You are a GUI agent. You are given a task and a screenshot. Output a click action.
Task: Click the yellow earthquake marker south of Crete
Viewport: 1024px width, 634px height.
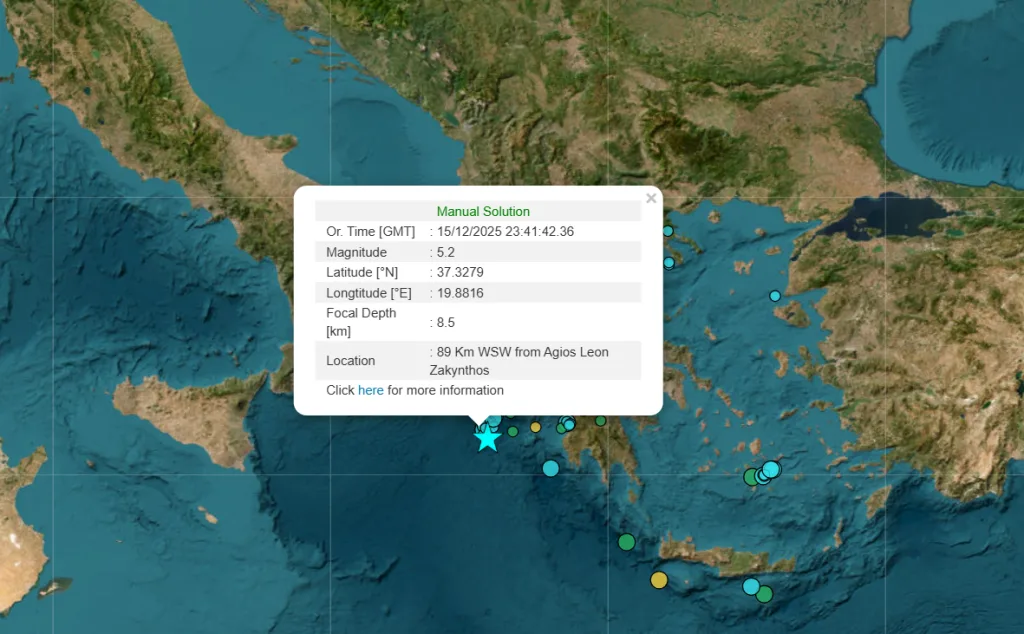(658, 578)
